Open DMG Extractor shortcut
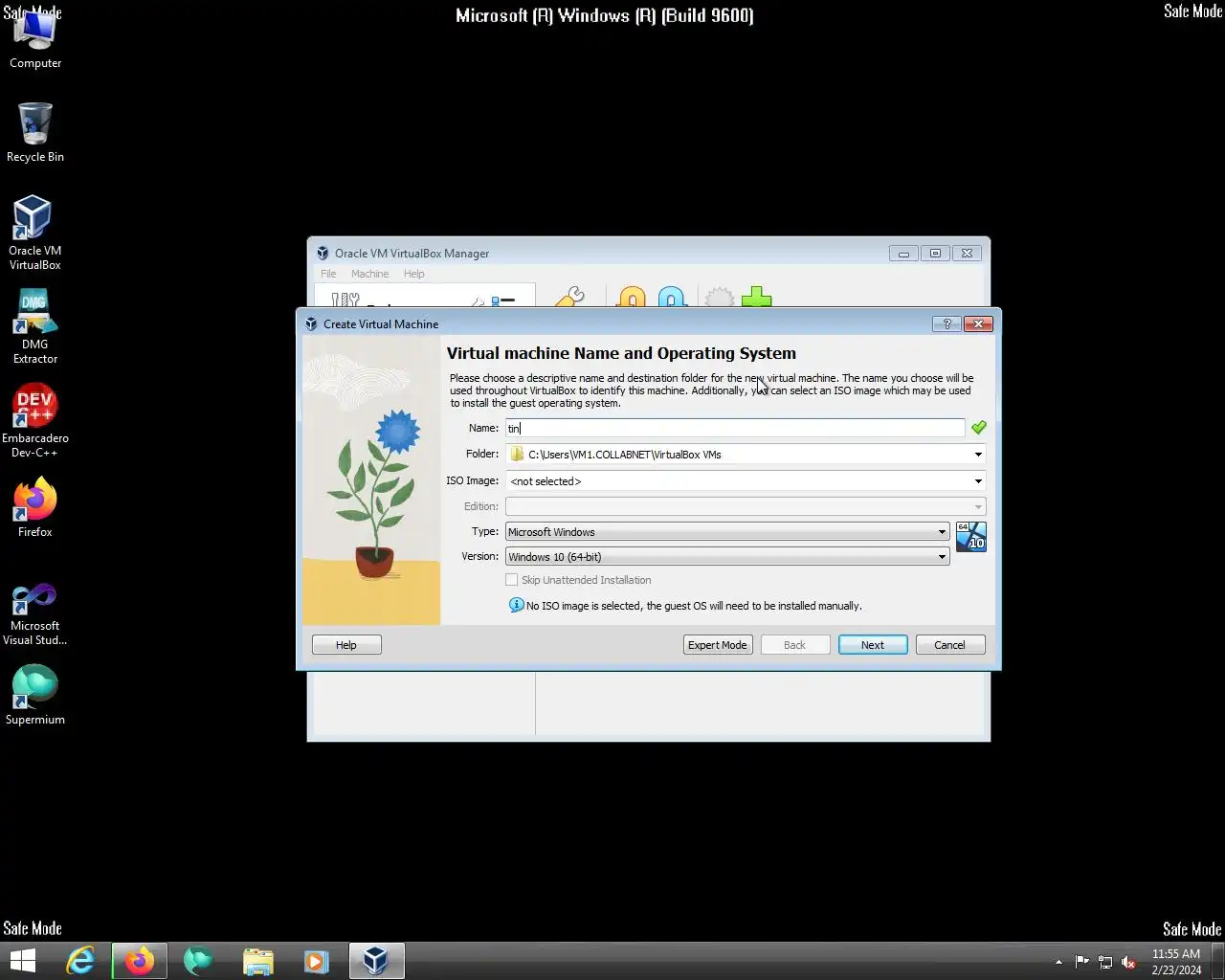This screenshot has width=1225, height=980. point(35,326)
